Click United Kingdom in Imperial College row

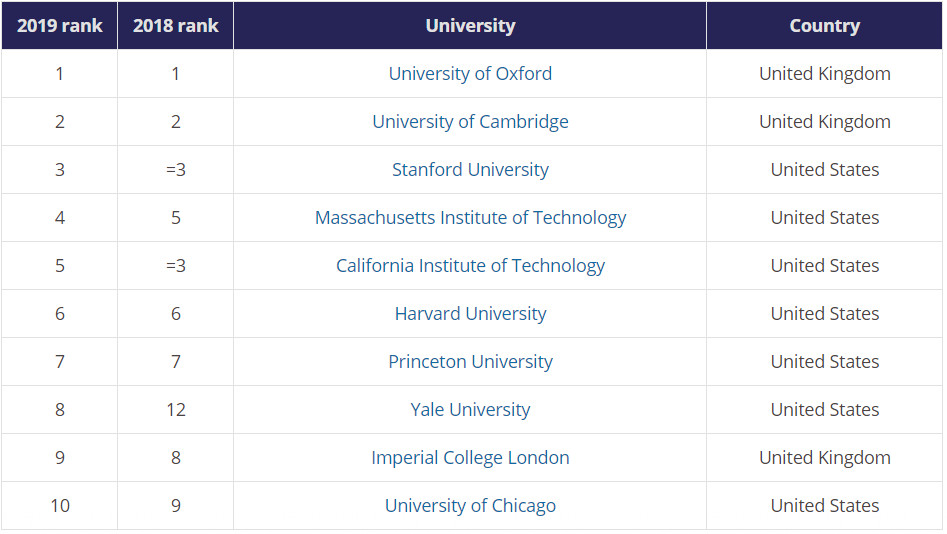pos(824,458)
